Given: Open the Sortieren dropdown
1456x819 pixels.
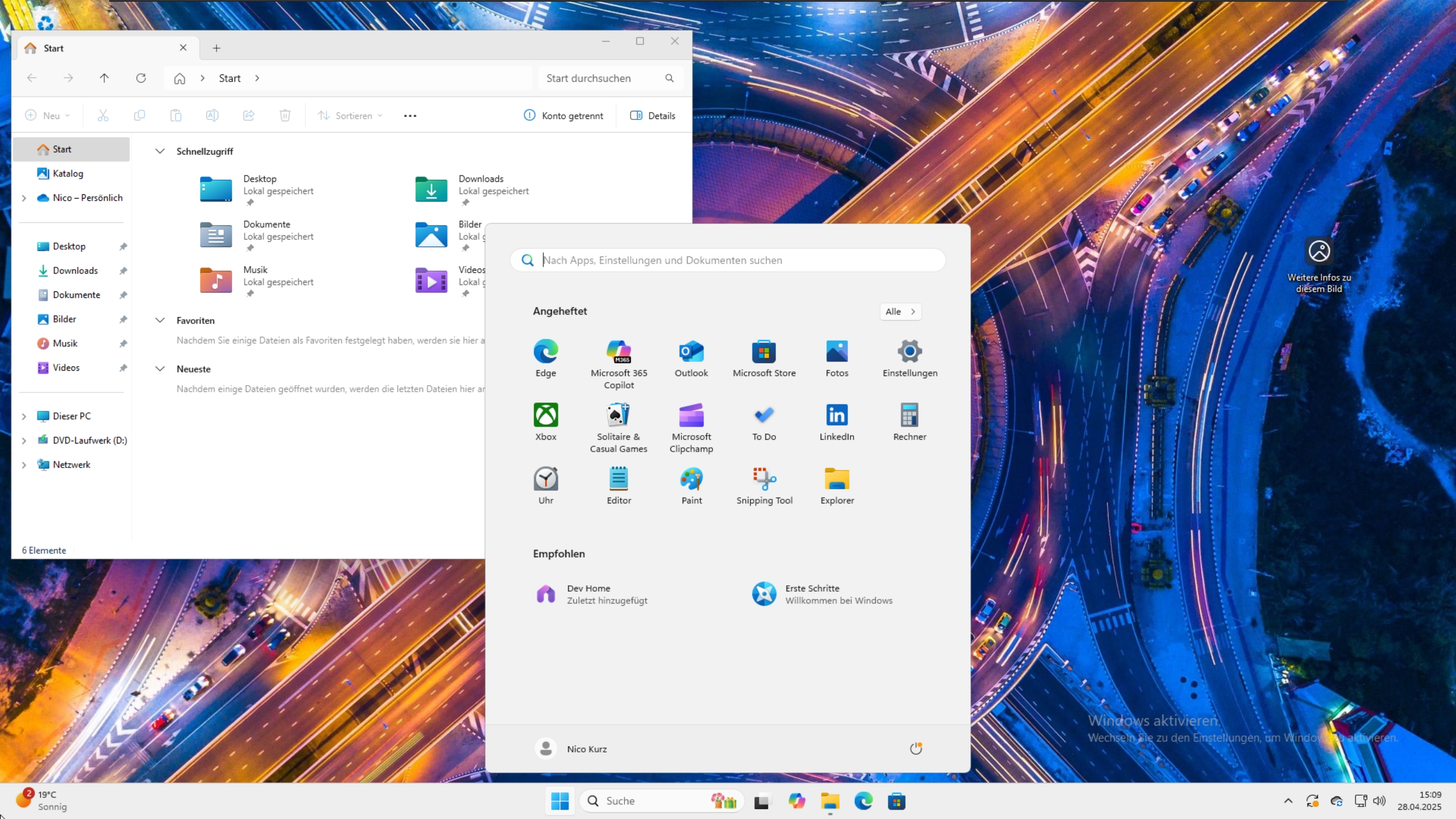Looking at the screenshot, I should [350, 115].
